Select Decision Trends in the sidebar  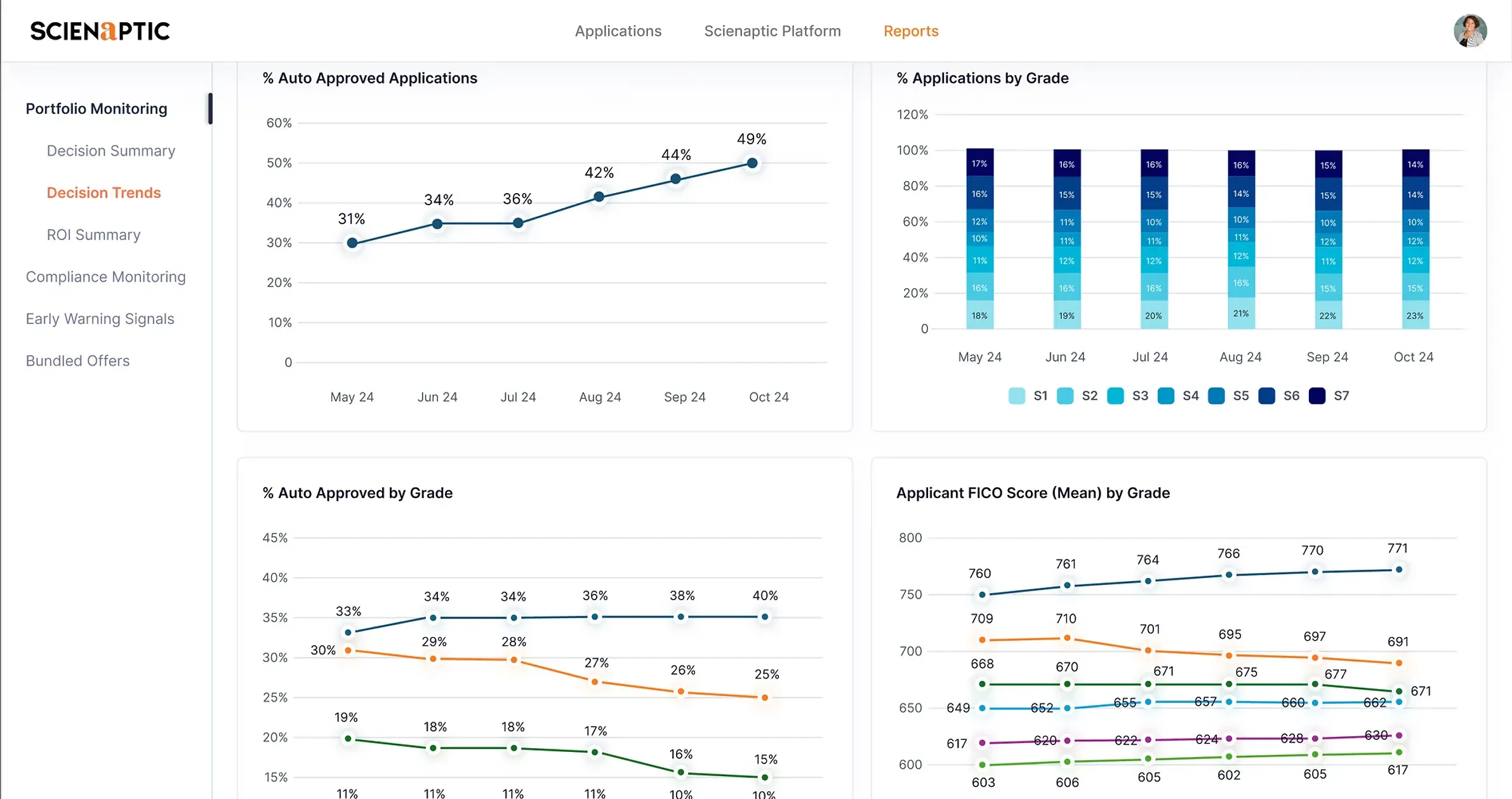[x=104, y=192]
